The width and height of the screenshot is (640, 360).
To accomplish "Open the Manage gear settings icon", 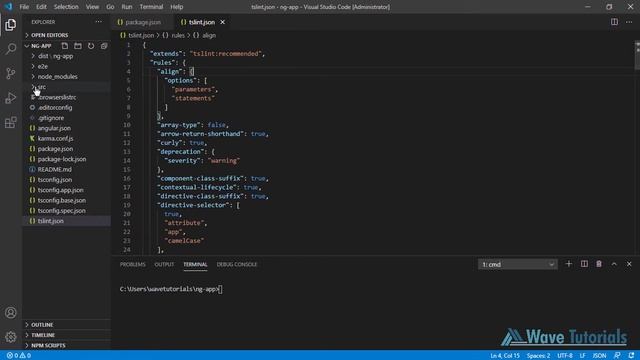I will [x=11, y=337].
